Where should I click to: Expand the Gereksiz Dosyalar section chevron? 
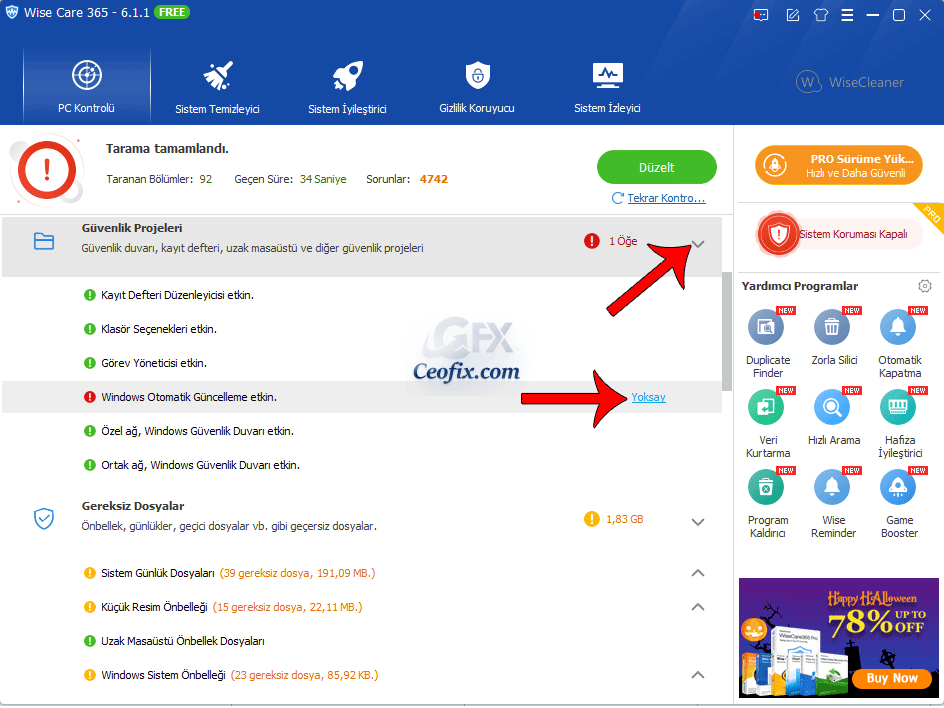[698, 522]
